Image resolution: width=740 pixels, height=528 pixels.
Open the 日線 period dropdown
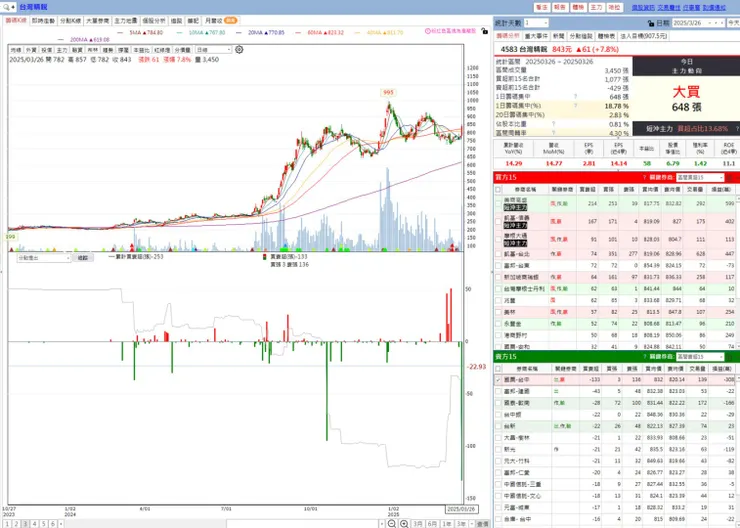pyautogui.click(x=213, y=50)
